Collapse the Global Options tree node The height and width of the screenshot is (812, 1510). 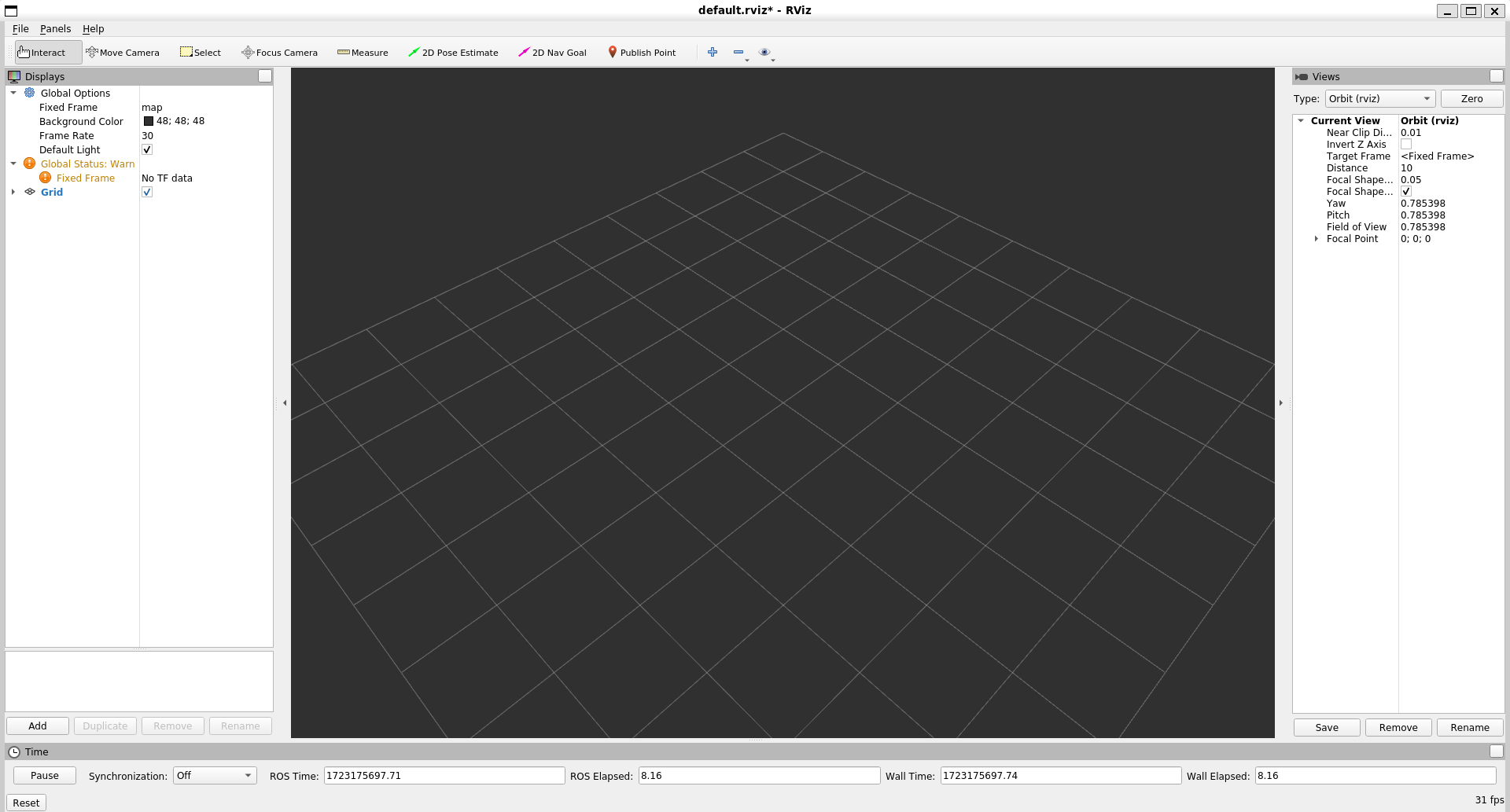point(13,93)
